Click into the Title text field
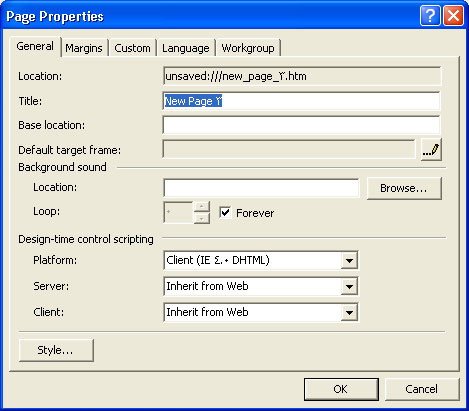This screenshot has width=469, height=411. [x=301, y=101]
